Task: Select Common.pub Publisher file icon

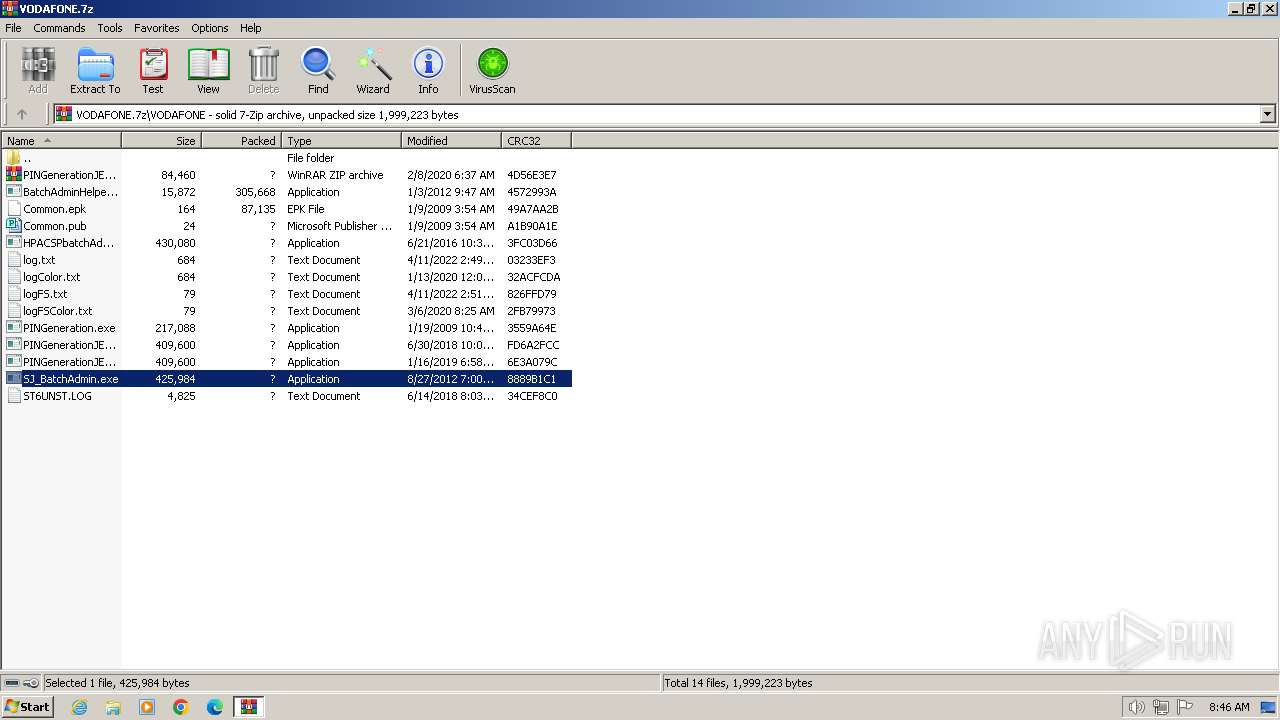Action: 14,226
